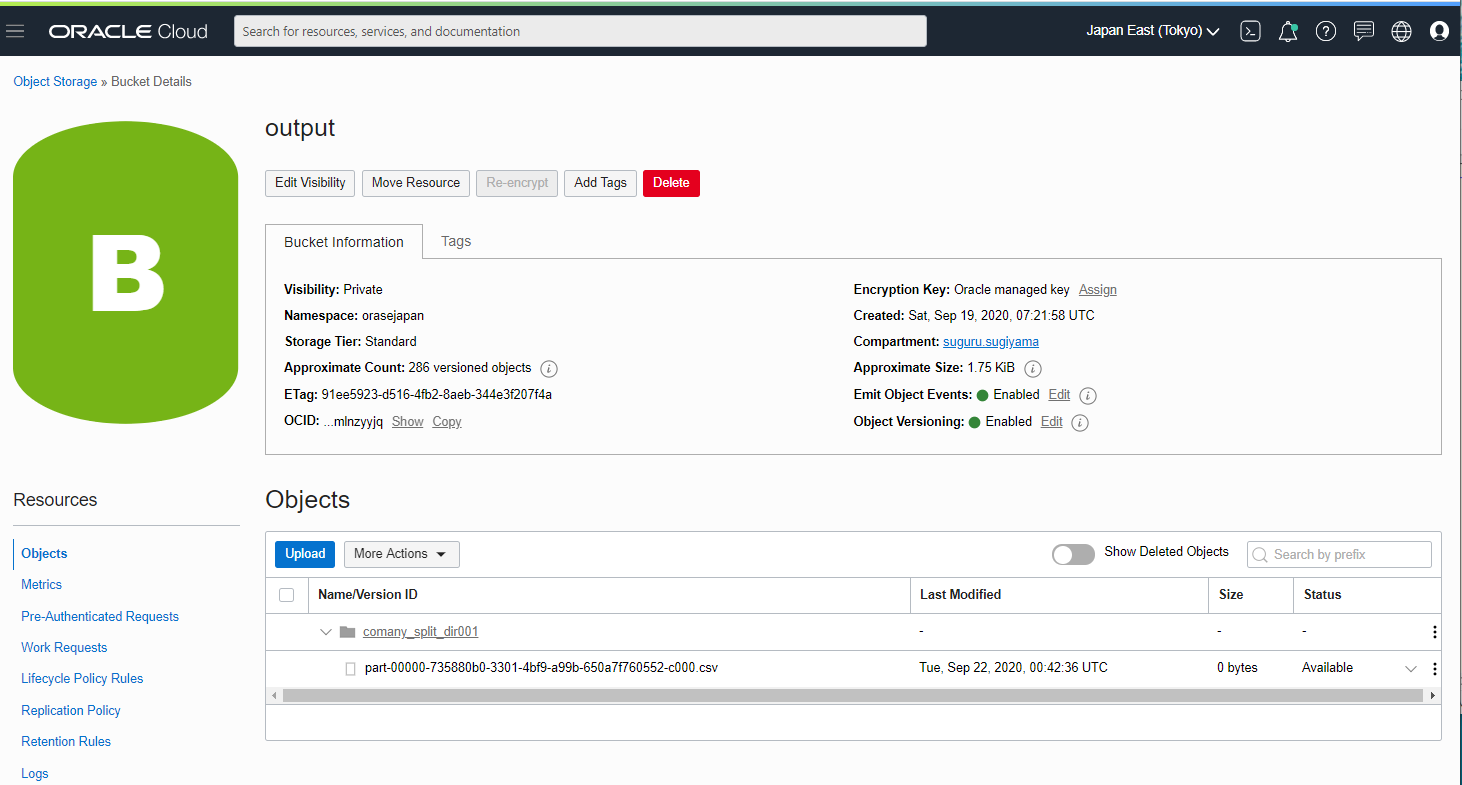
Task: Click info icon next to Emit Object Events
Action: click(1089, 395)
